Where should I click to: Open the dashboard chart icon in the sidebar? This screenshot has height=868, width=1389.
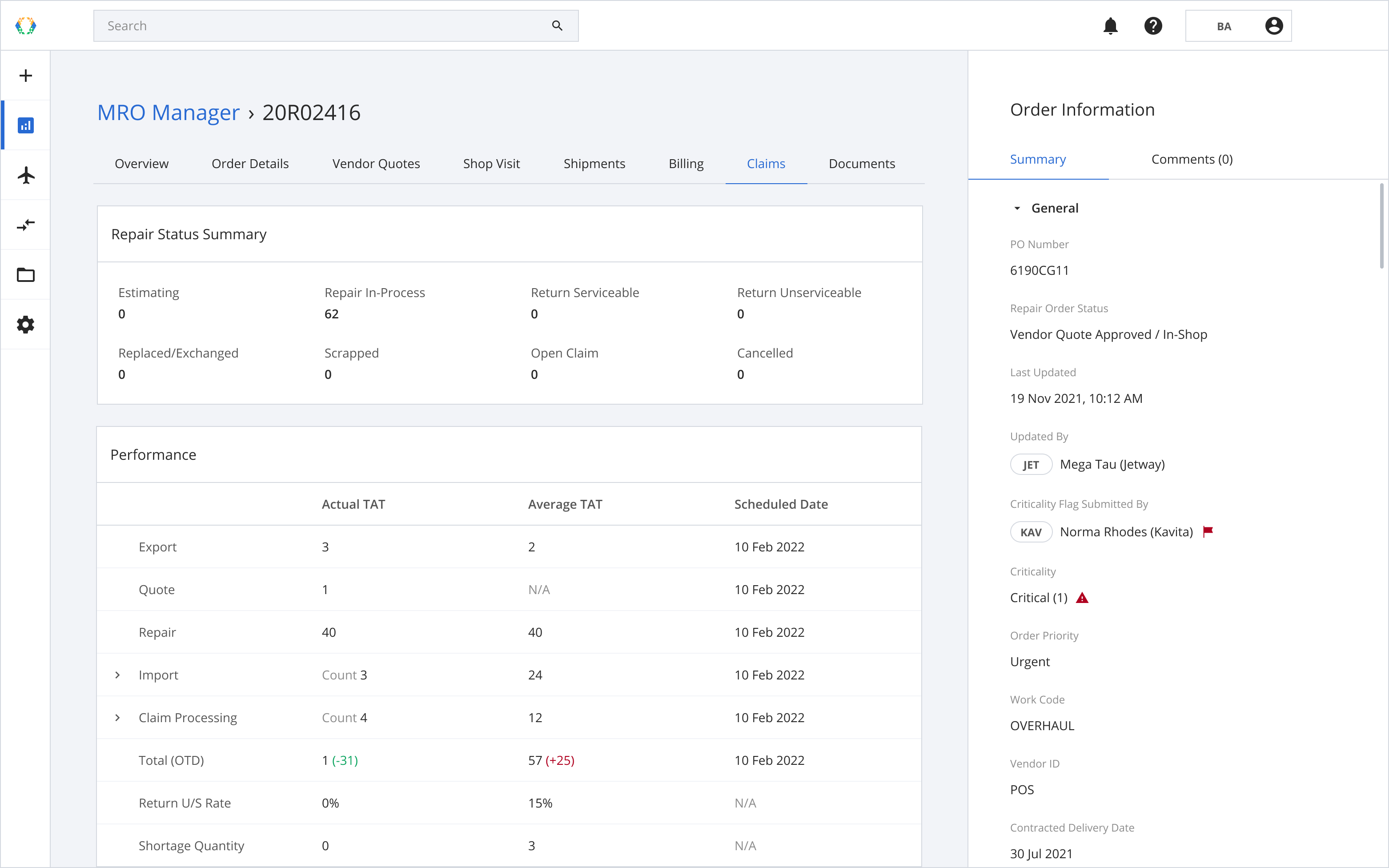click(26, 125)
